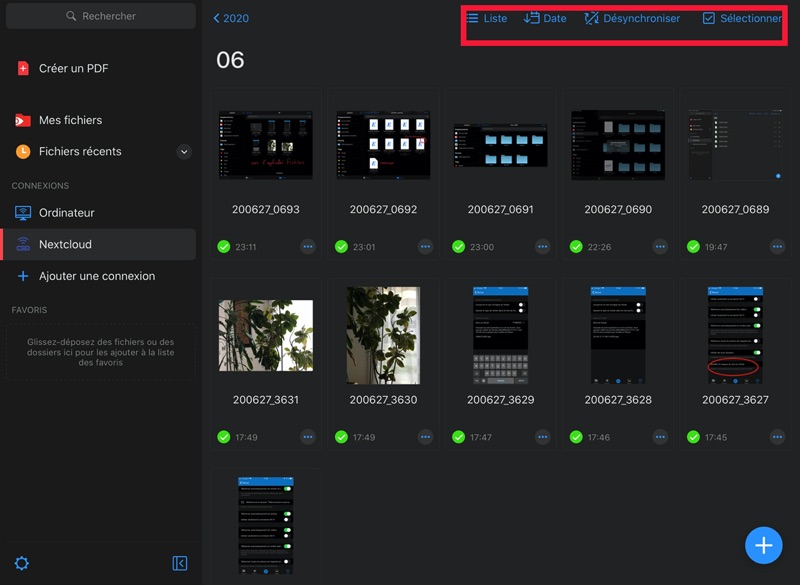The image size is (800, 585).
Task: Click the Ordinateur computer icon
Action: point(22,213)
